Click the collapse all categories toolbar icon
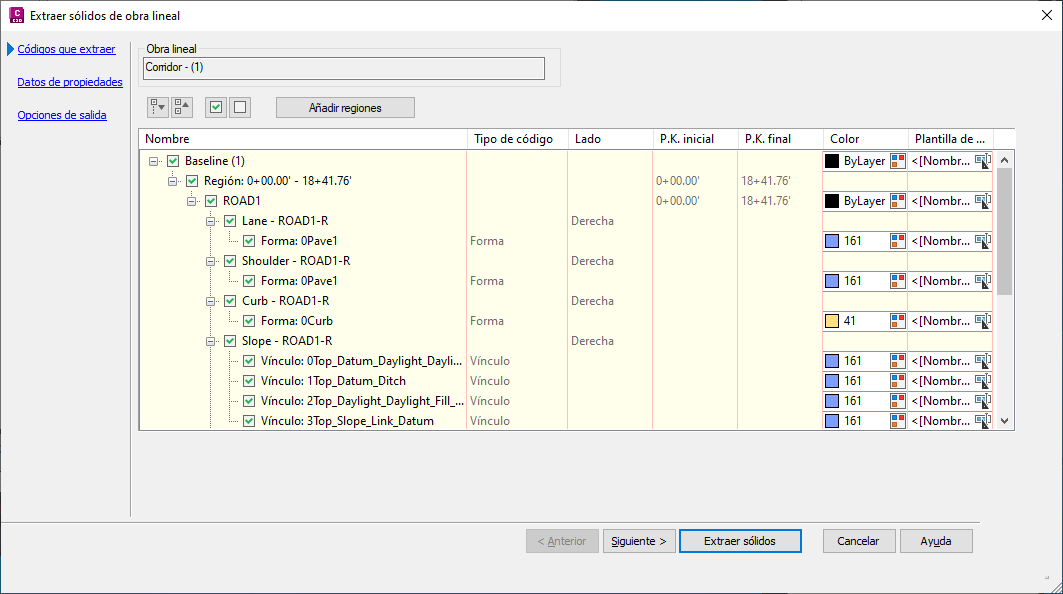Image resolution: width=1063 pixels, height=594 pixels. [182, 107]
